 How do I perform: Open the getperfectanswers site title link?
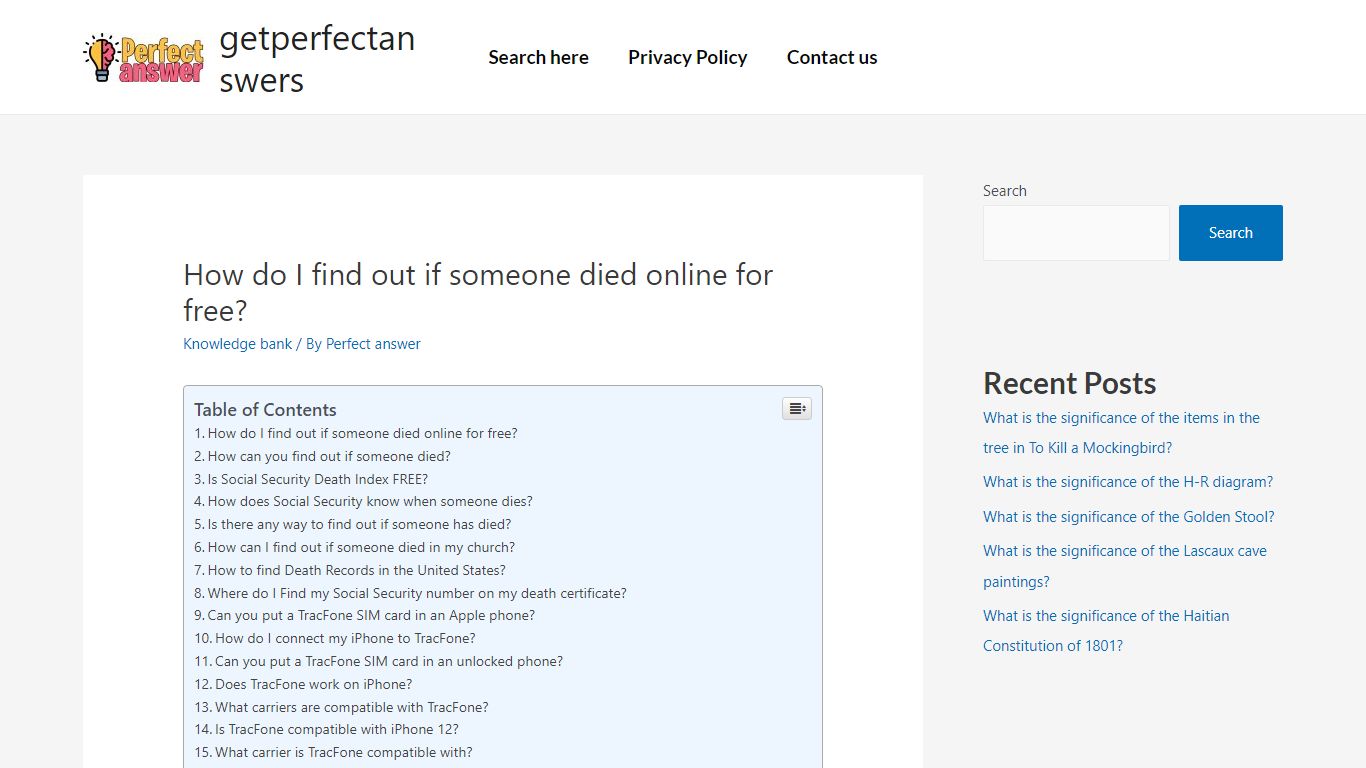317,58
